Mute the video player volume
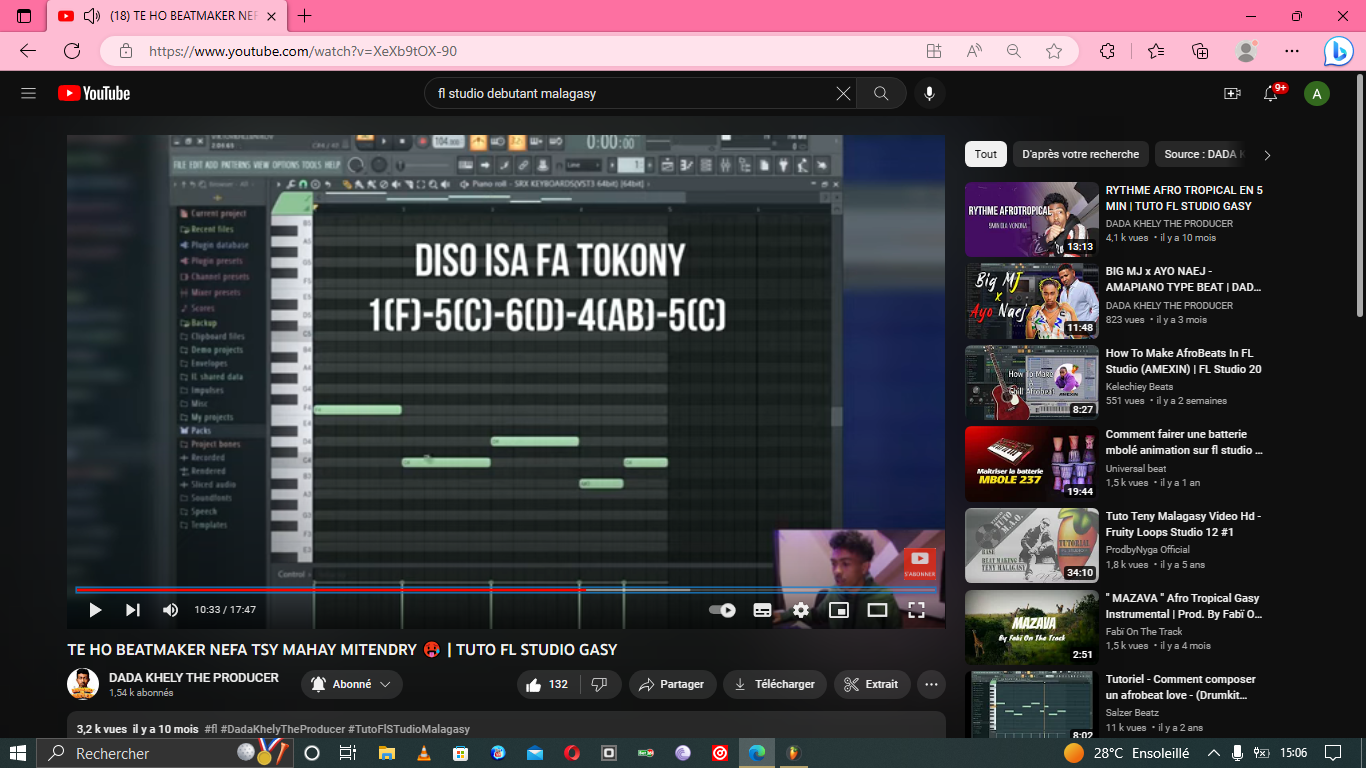This screenshot has width=1366, height=768. coord(171,610)
